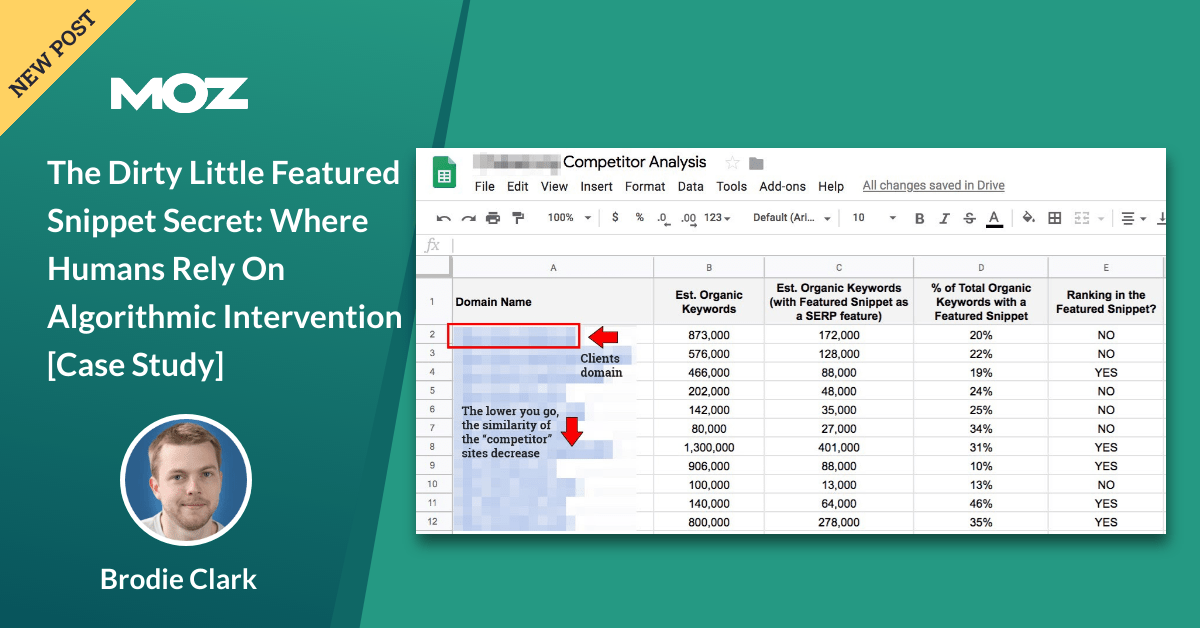The image size is (1200, 628).
Task: Expand the merge cells dropdown arrow
Action: tap(1101, 218)
